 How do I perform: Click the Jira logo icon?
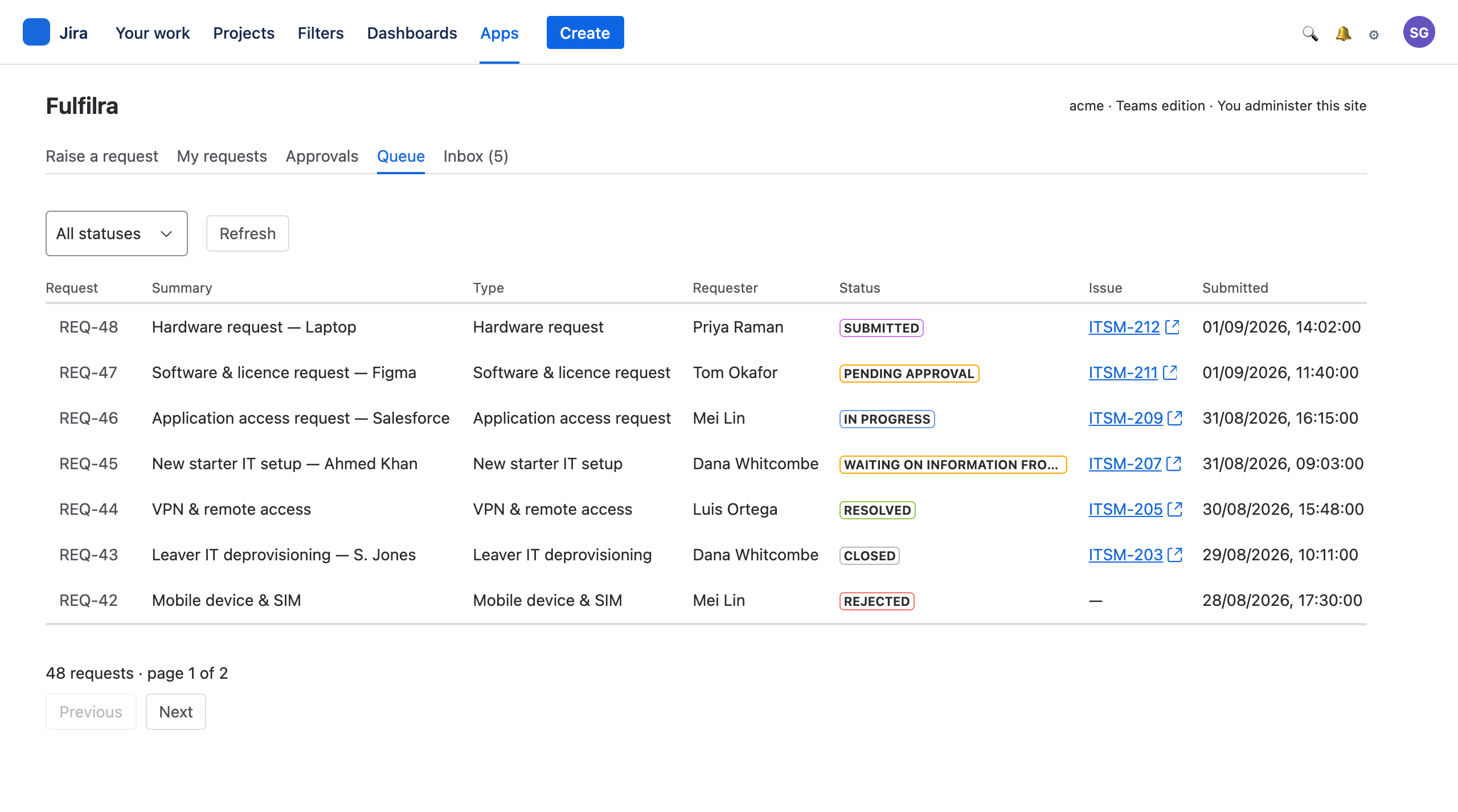(x=36, y=32)
